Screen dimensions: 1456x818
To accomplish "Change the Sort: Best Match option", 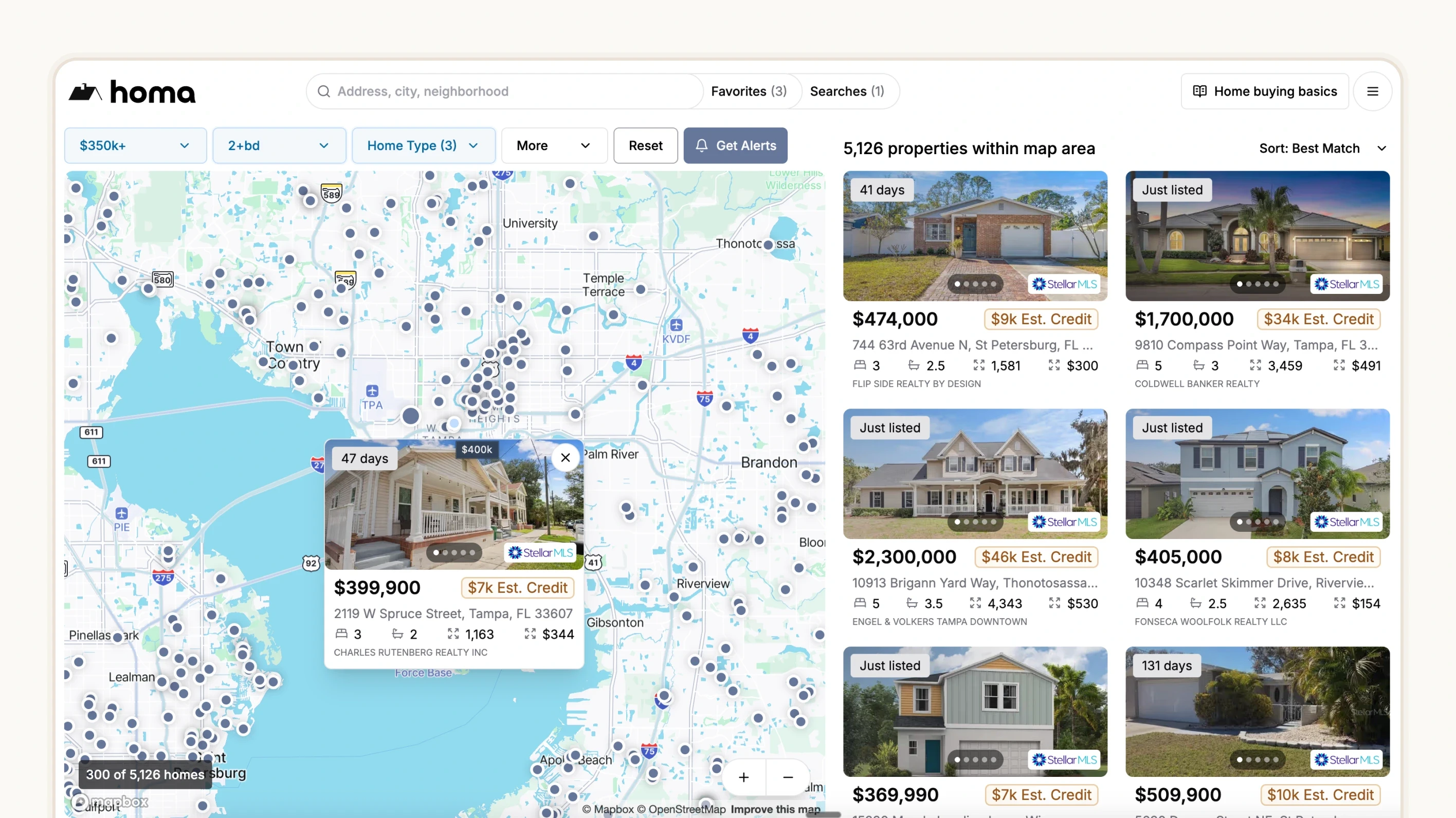I will point(1322,148).
